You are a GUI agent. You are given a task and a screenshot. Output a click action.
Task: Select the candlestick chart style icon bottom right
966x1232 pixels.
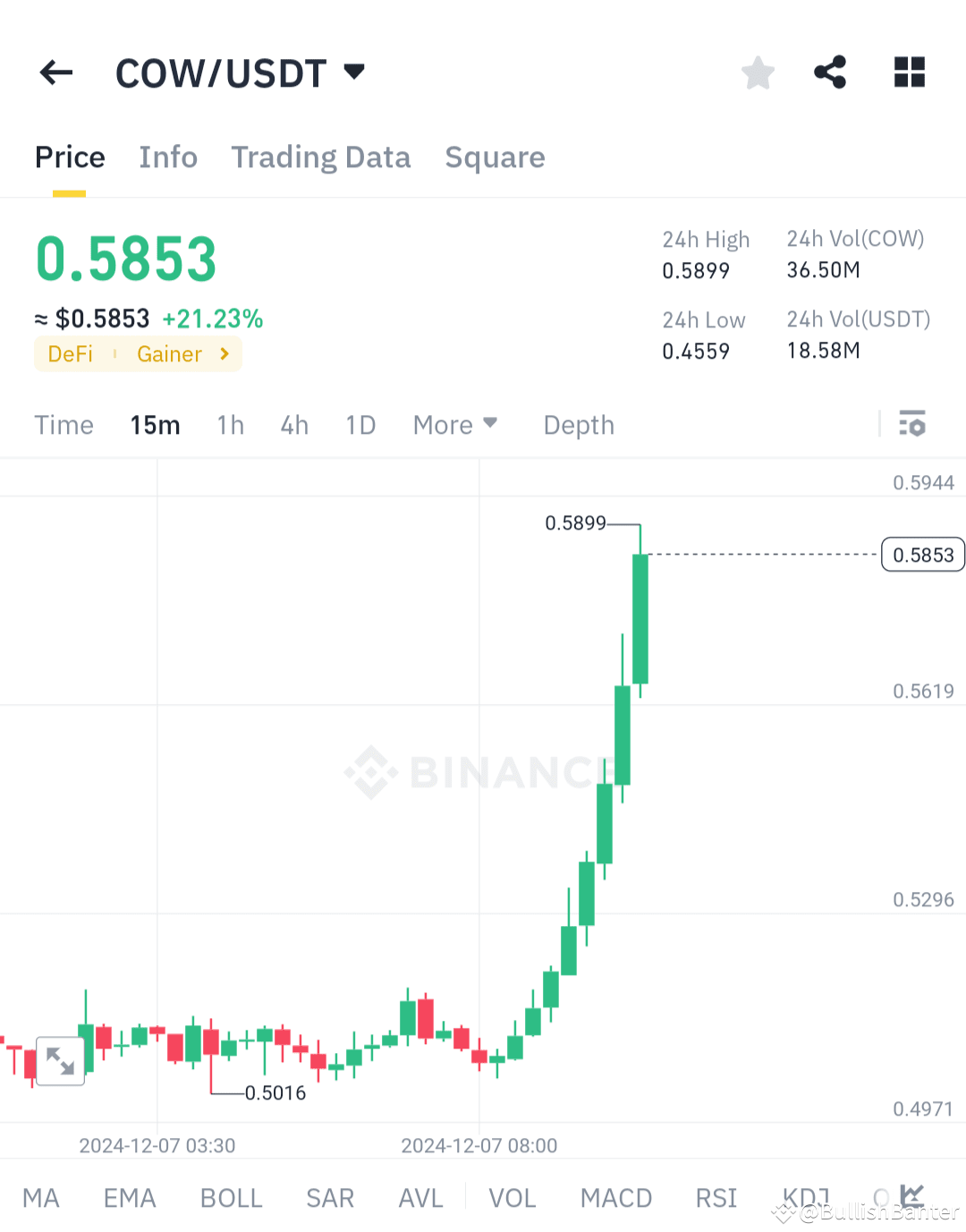913,1196
